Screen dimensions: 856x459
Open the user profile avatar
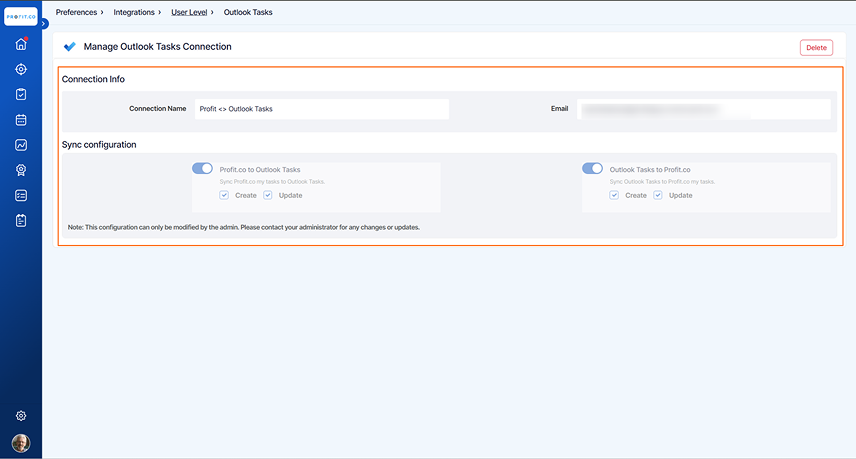coord(21,443)
